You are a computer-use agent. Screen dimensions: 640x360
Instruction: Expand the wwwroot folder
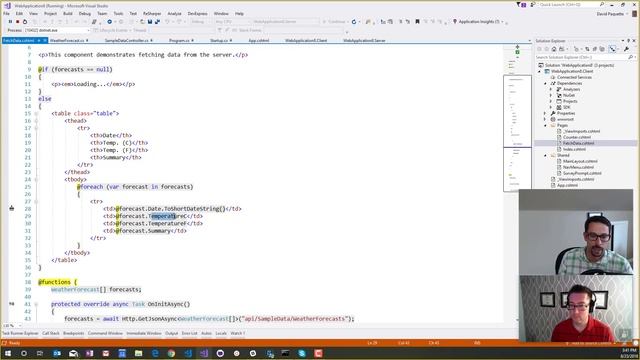[545, 119]
